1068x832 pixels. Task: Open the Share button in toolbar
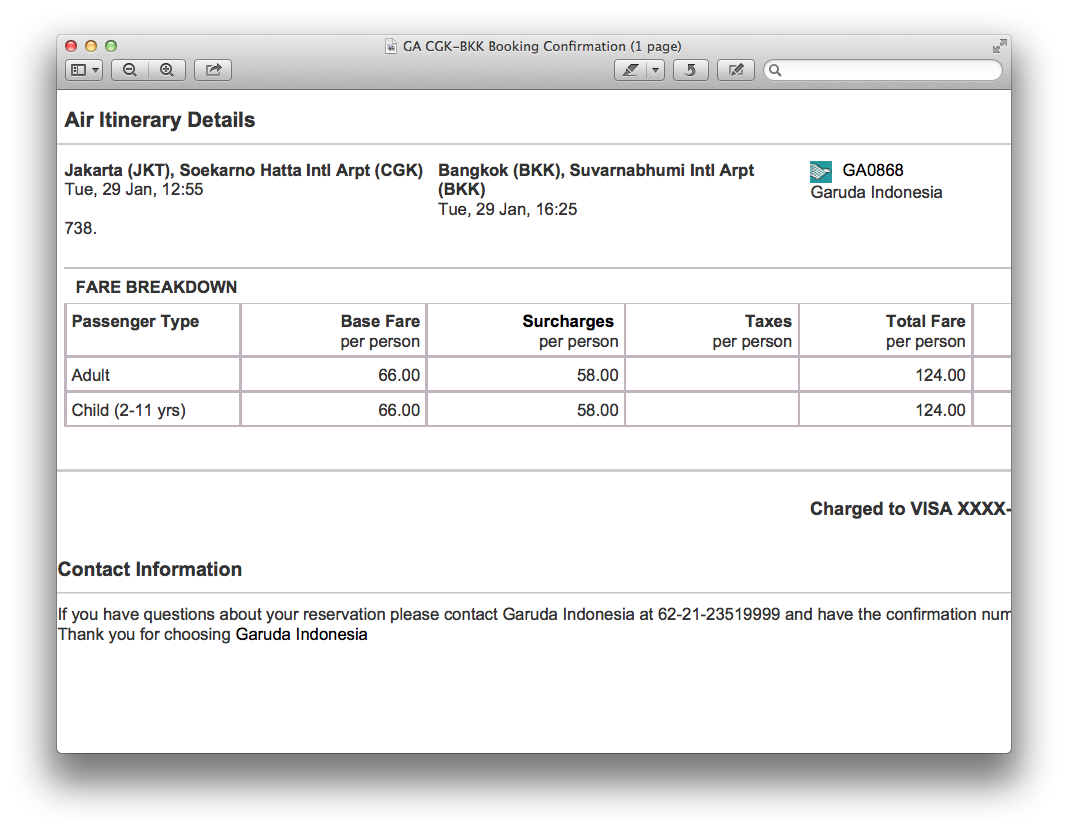pos(213,70)
